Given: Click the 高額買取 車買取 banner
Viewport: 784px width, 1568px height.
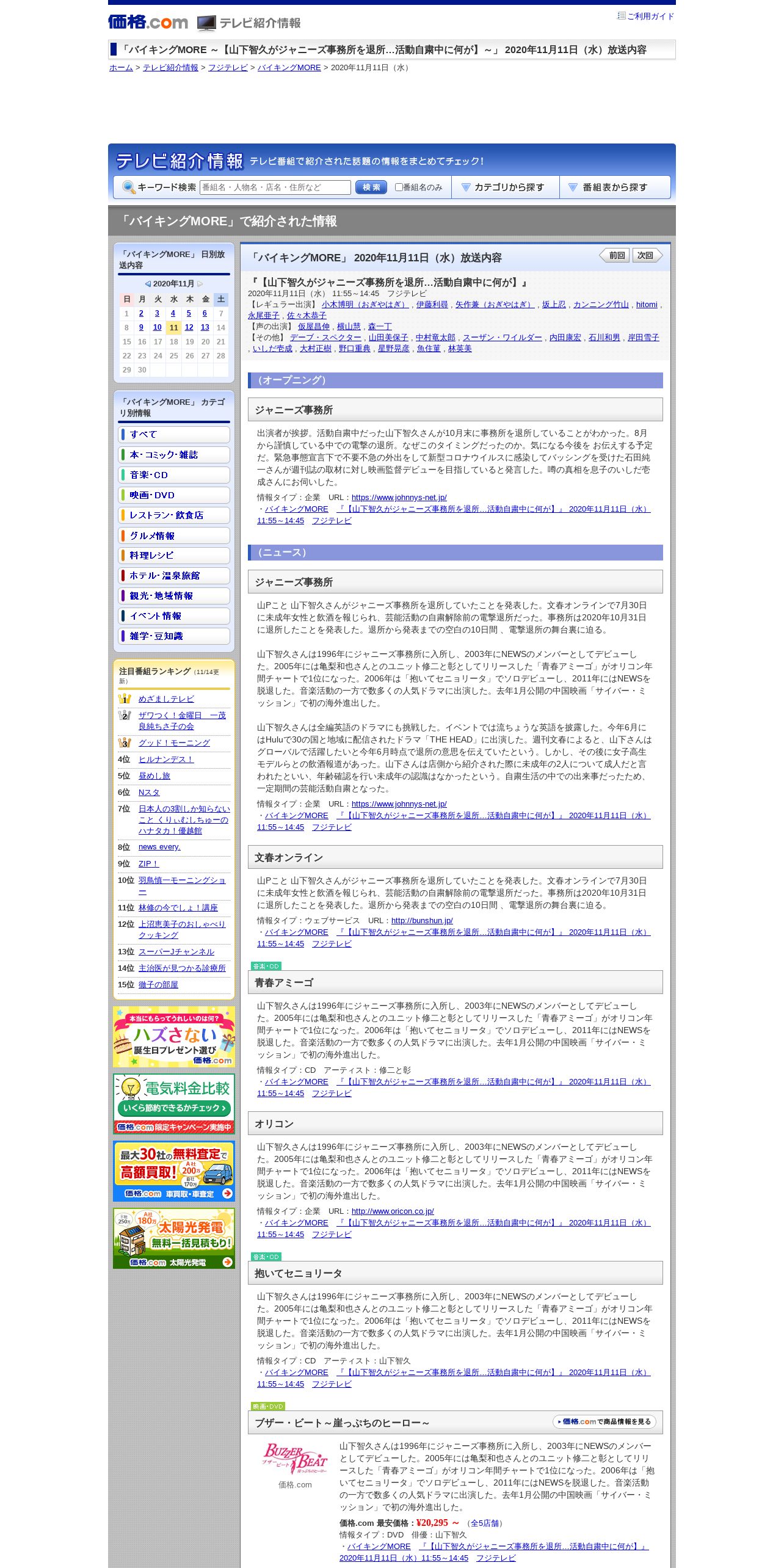Looking at the screenshot, I should pos(174,1171).
